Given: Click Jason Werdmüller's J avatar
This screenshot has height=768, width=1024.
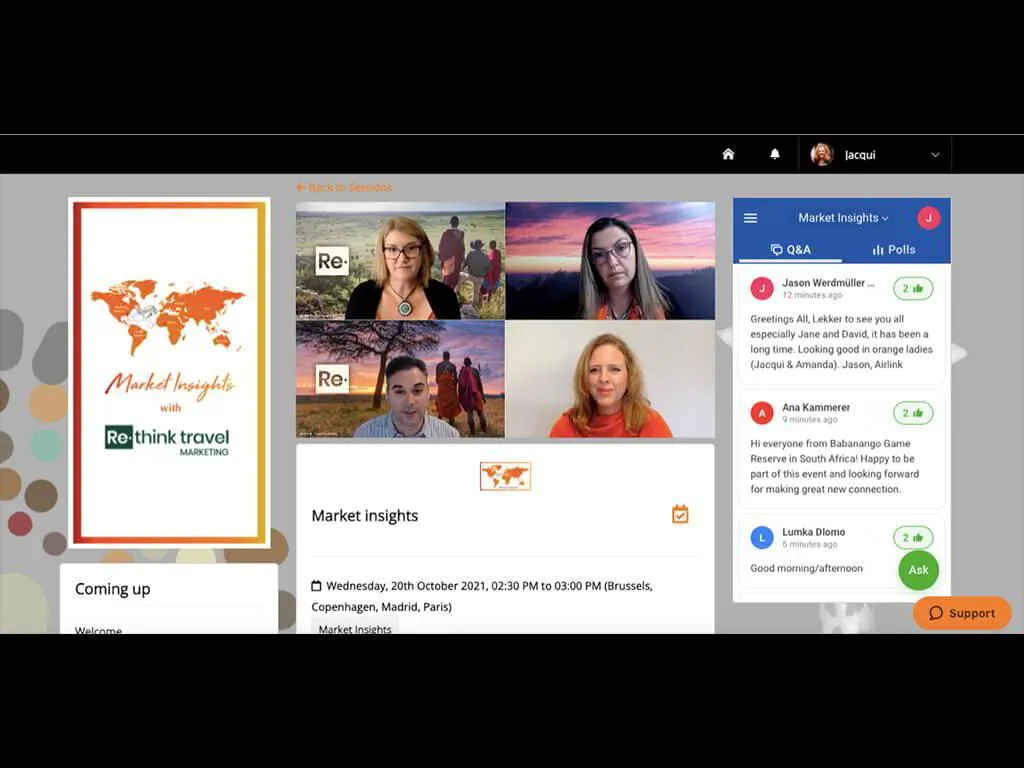Looking at the screenshot, I should [x=761, y=288].
